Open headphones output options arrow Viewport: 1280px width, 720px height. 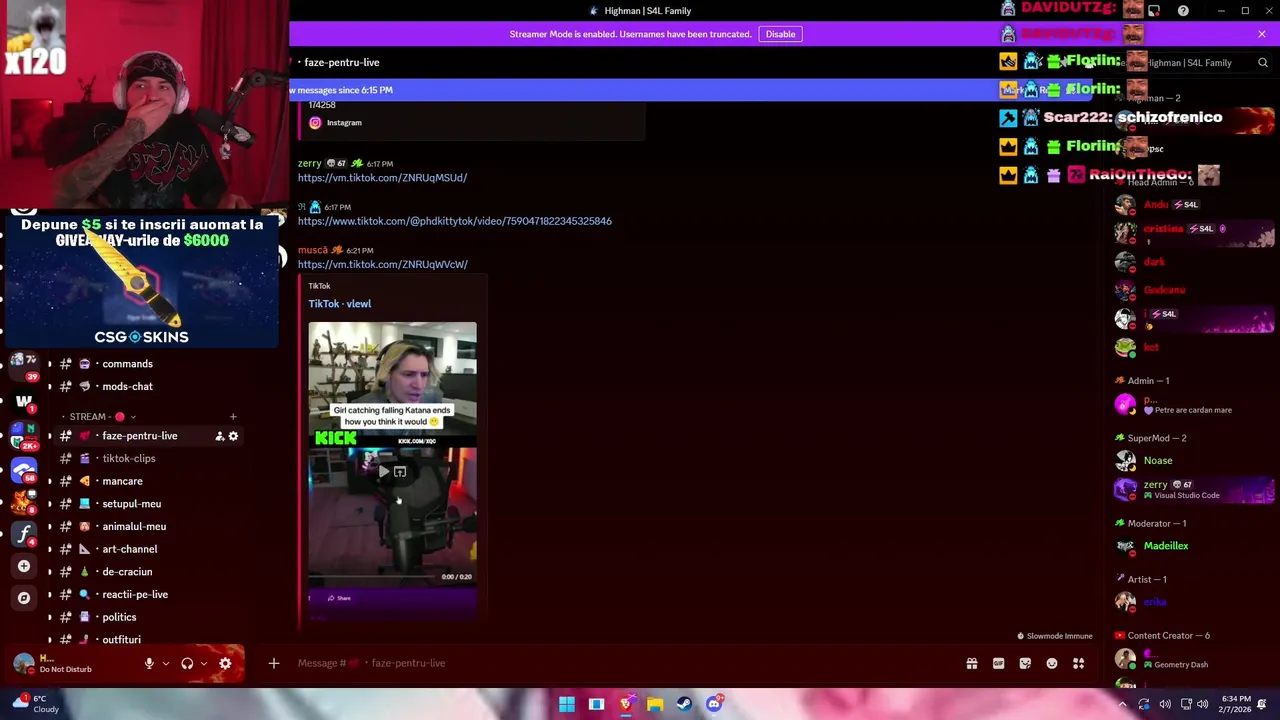click(x=204, y=663)
